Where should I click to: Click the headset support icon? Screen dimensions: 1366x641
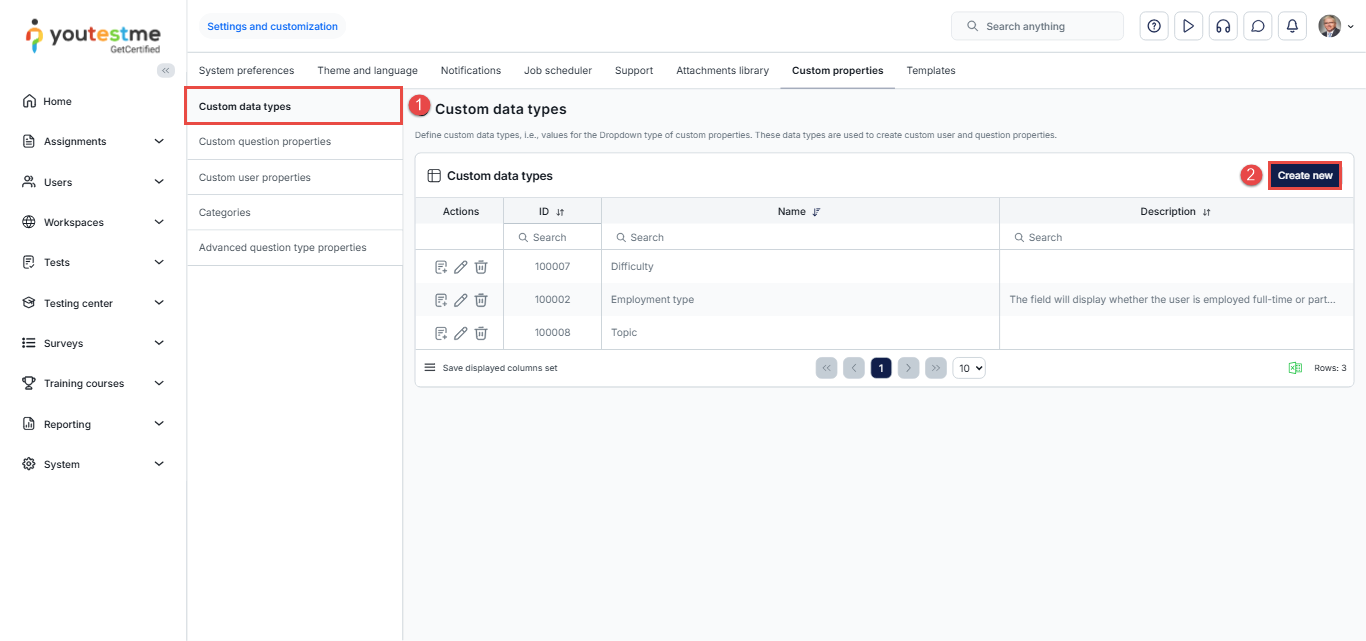(1222, 27)
